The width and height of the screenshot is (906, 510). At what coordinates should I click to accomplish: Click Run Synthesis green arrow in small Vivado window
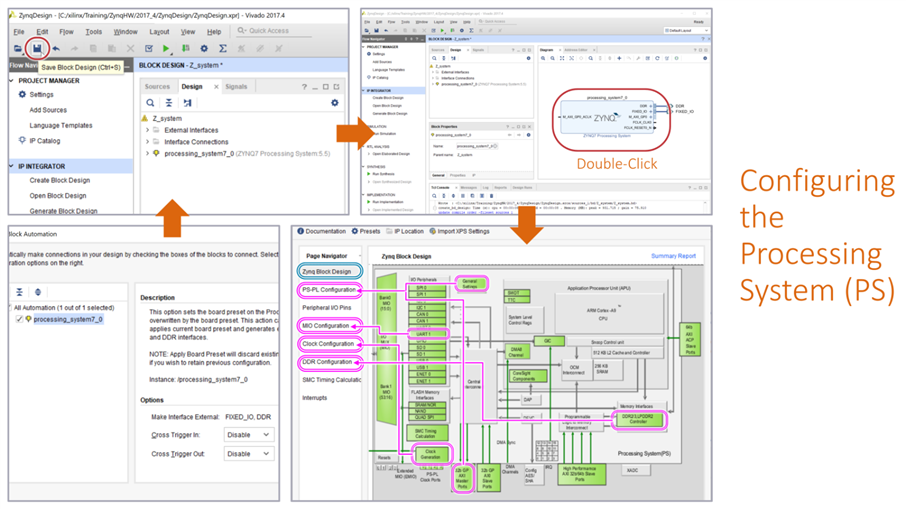point(369,174)
